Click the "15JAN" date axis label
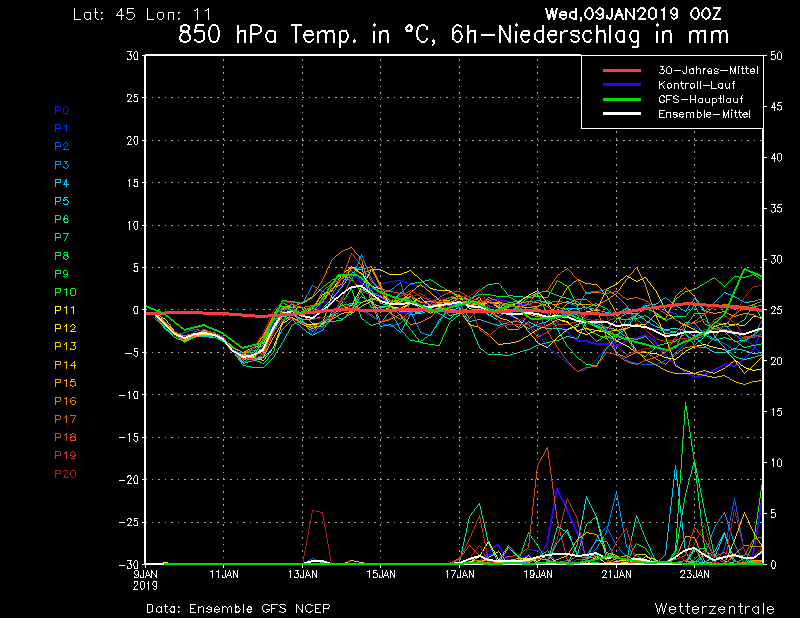Image resolution: width=800 pixels, height=618 pixels. tap(381, 574)
